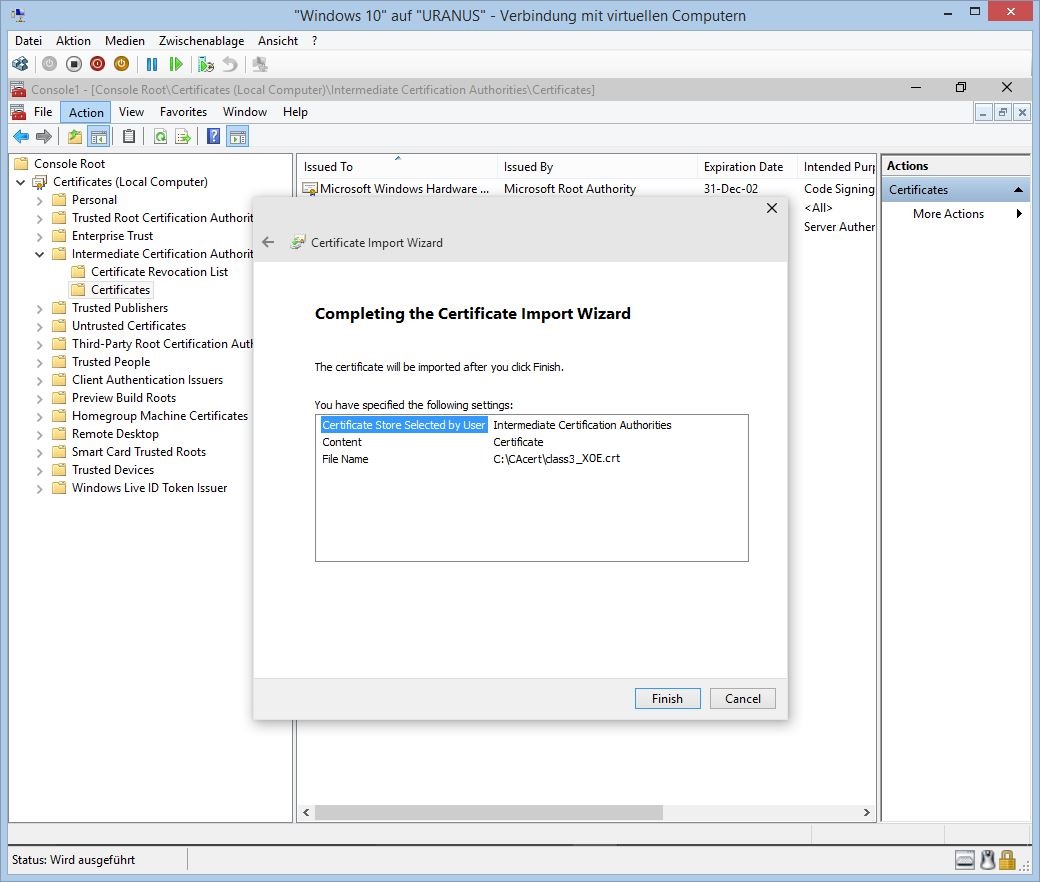Click the red Shut Down VM icon

(x=97, y=64)
